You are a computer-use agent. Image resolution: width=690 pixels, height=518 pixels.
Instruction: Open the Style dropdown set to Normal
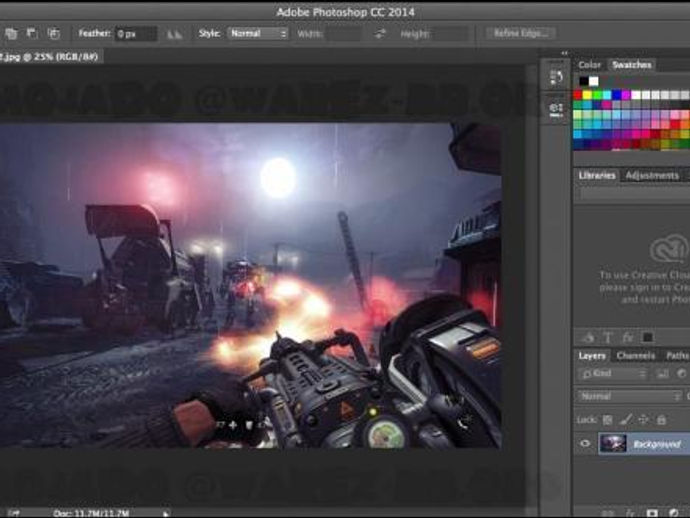coord(258,33)
